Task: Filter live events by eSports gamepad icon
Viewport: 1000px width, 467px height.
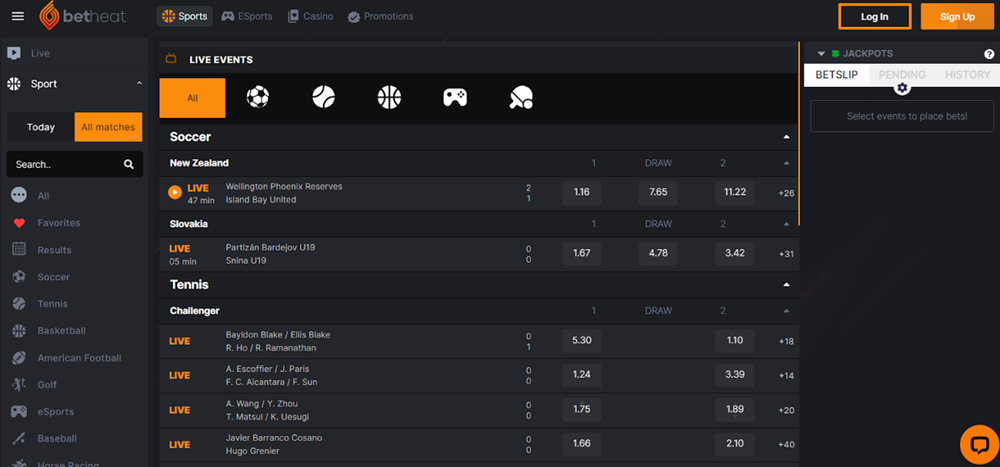Action: click(455, 97)
